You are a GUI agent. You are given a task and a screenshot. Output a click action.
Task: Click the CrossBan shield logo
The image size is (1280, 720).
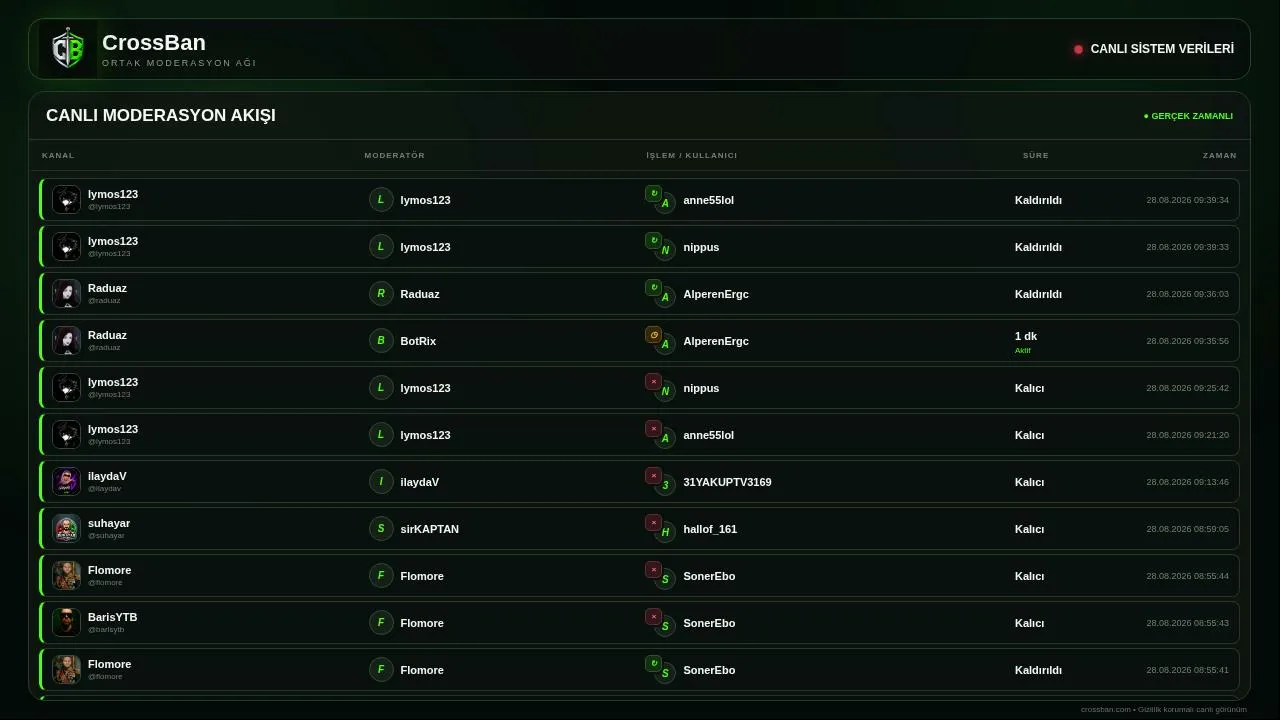[x=68, y=49]
